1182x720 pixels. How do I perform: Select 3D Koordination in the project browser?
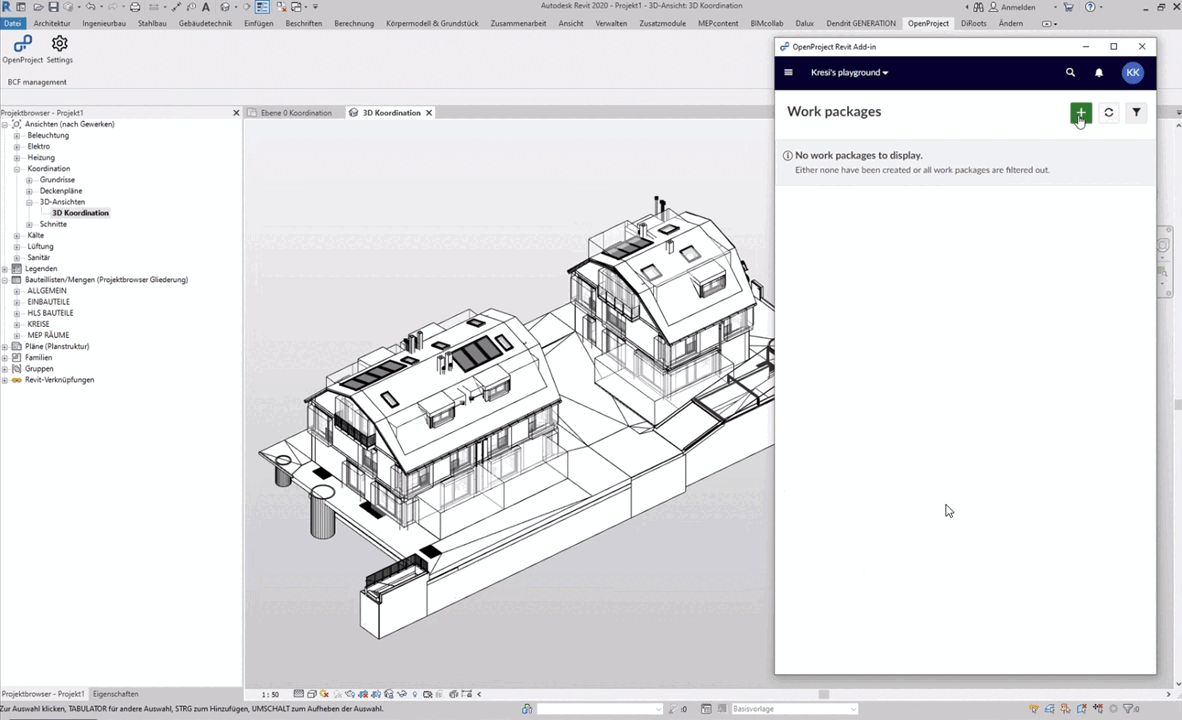point(80,212)
